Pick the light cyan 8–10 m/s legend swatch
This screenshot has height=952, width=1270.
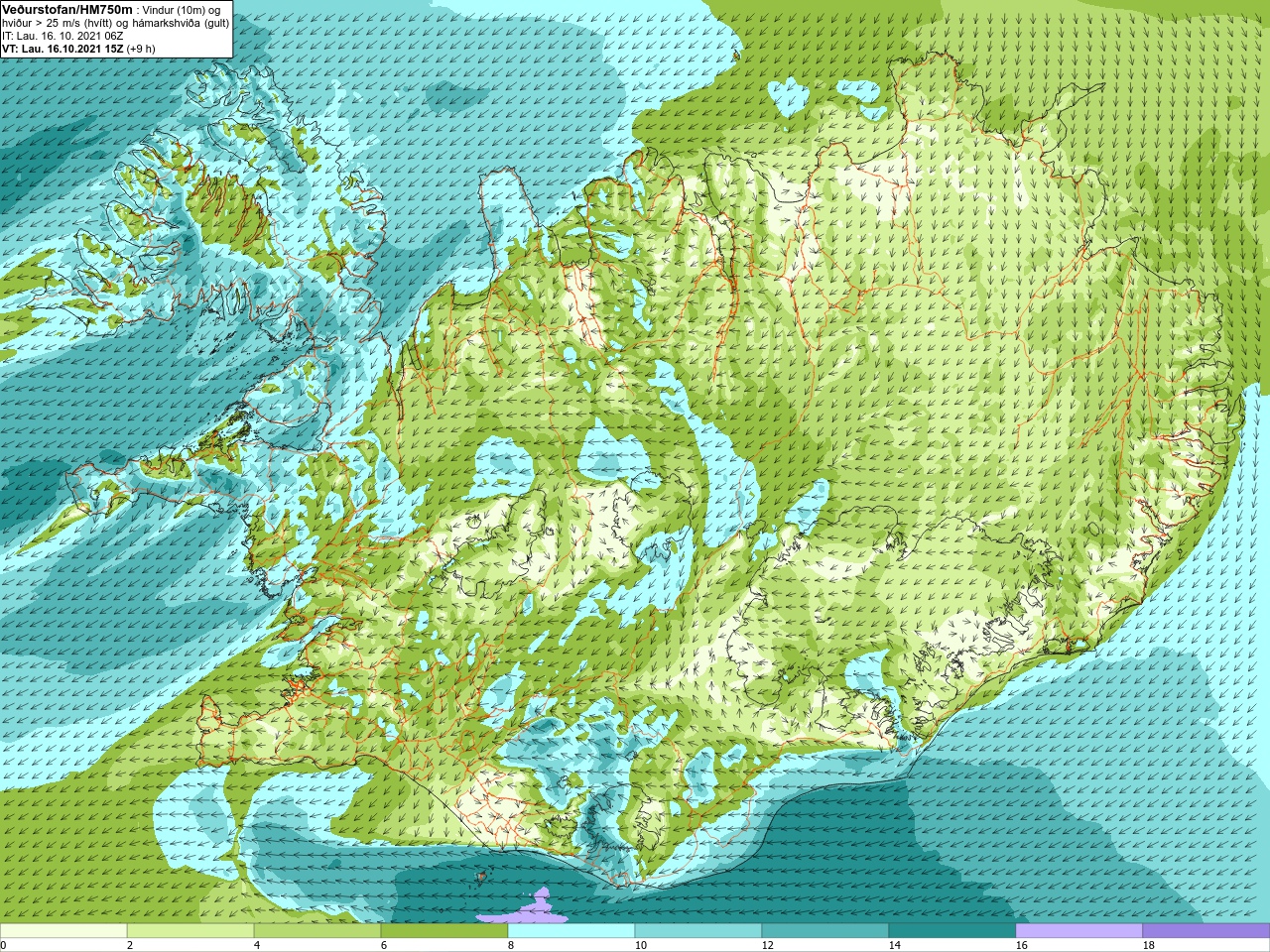[x=571, y=931]
